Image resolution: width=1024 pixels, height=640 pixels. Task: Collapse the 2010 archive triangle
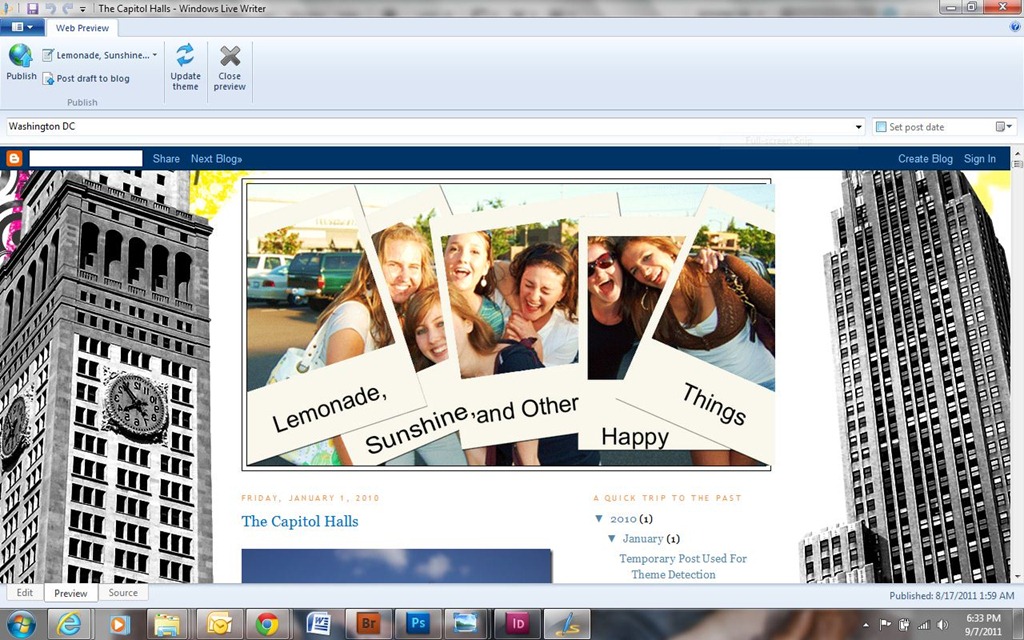point(599,519)
